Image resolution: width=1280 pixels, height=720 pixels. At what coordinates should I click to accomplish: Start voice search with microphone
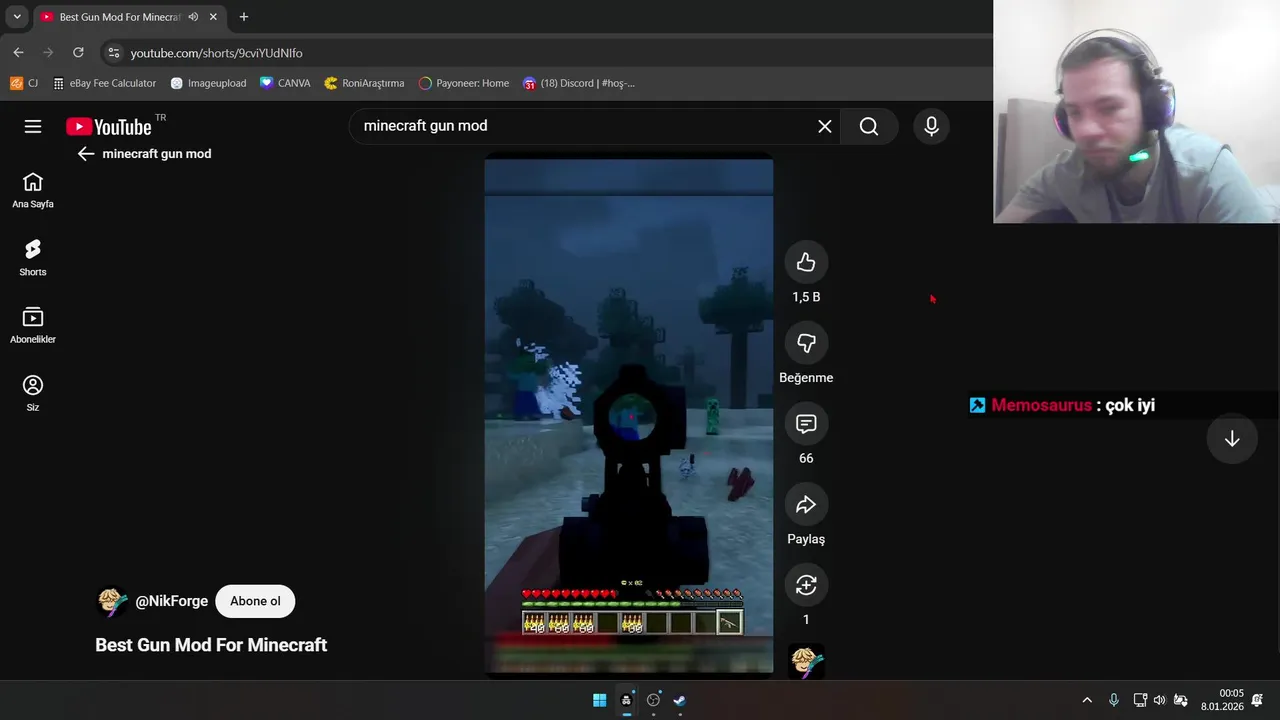coord(931,126)
